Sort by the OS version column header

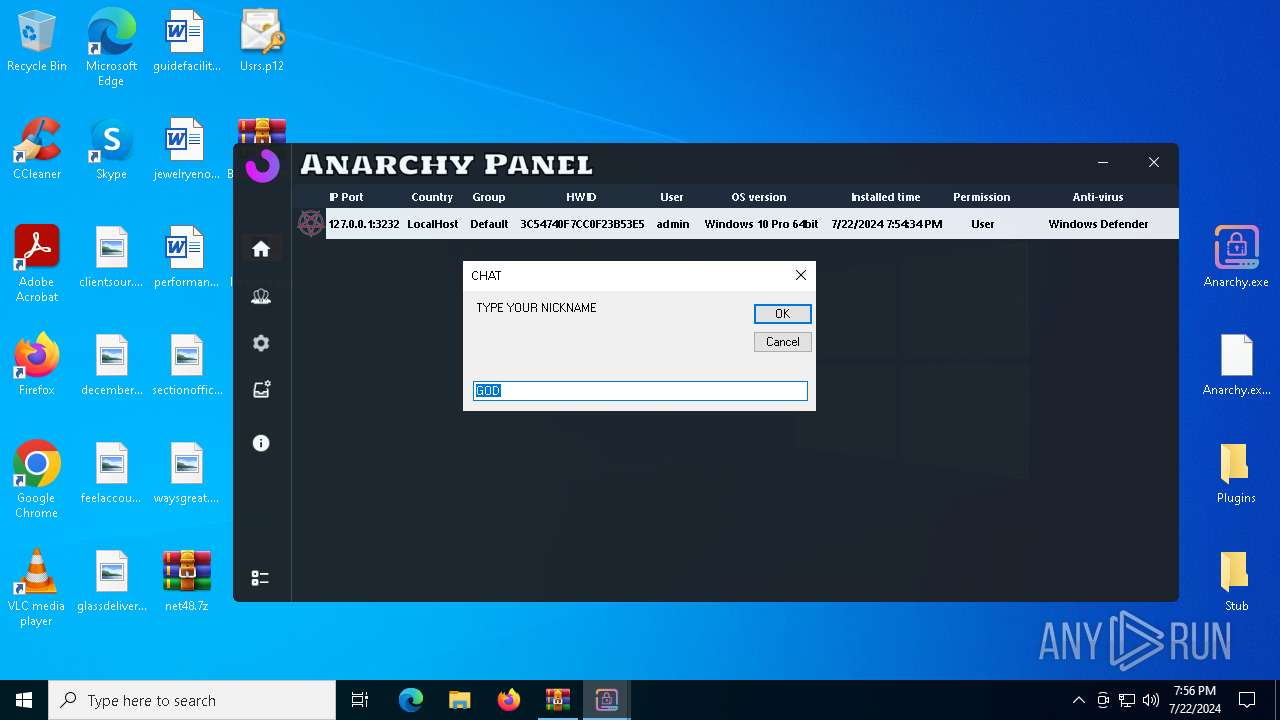(759, 197)
